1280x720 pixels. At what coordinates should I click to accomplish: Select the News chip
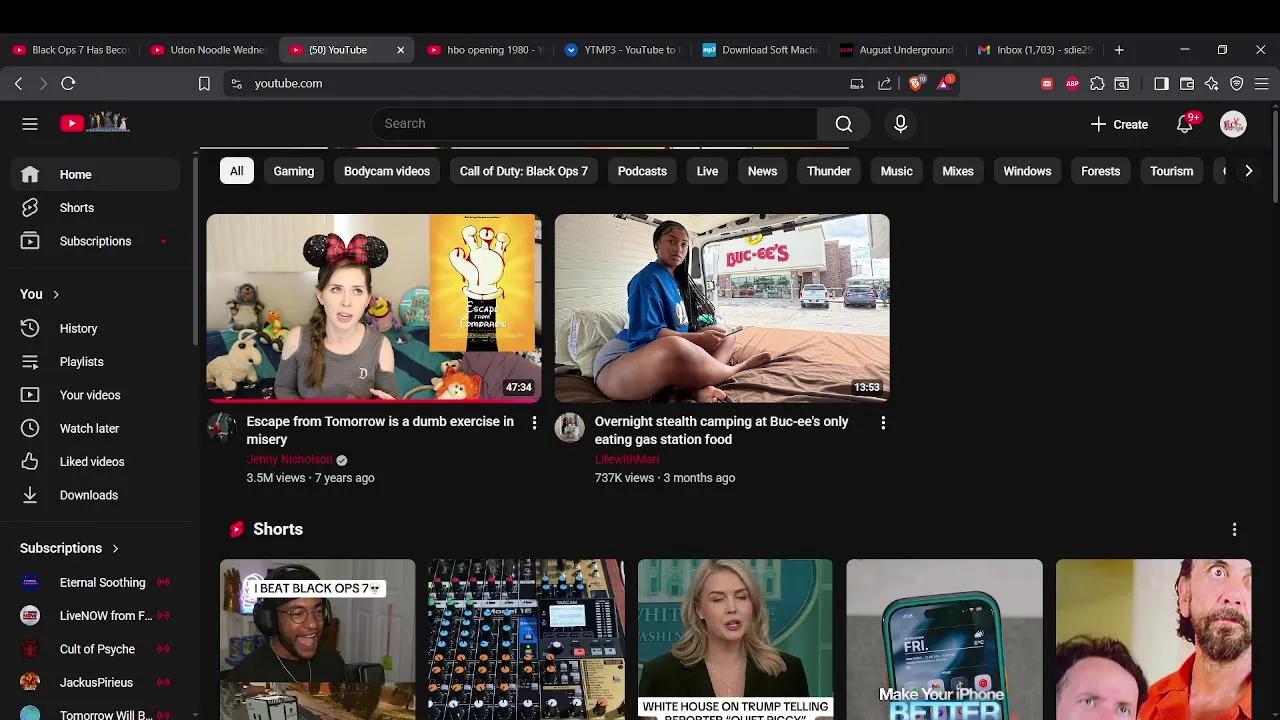[762, 171]
